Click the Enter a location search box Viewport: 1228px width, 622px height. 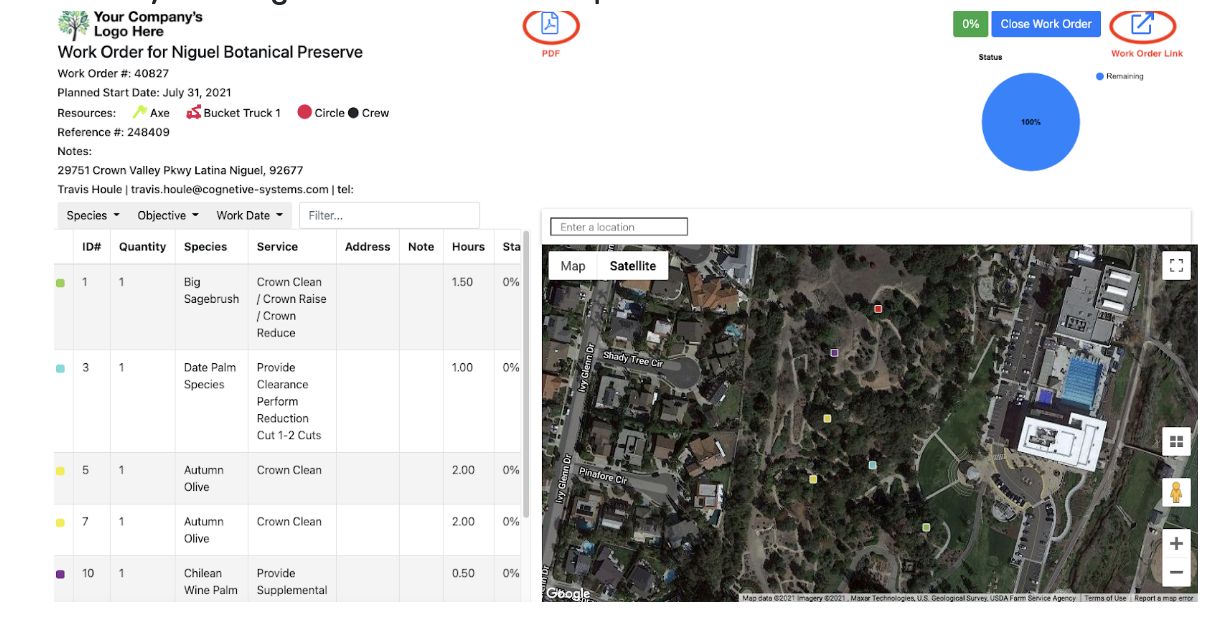pyautogui.click(x=619, y=227)
